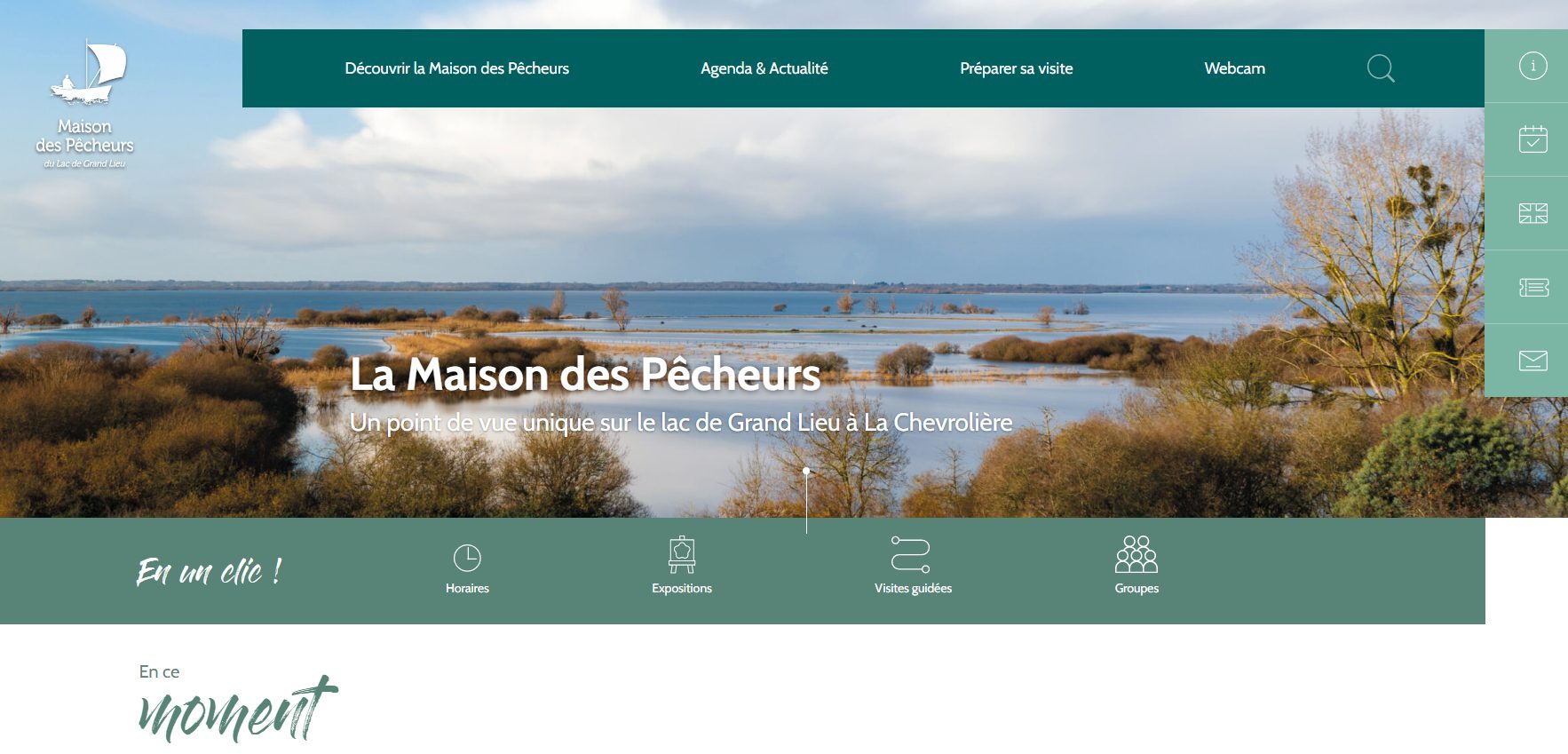Screen dimensions: 1568x754
Task: Click the Expositions label link
Action: coord(682,588)
